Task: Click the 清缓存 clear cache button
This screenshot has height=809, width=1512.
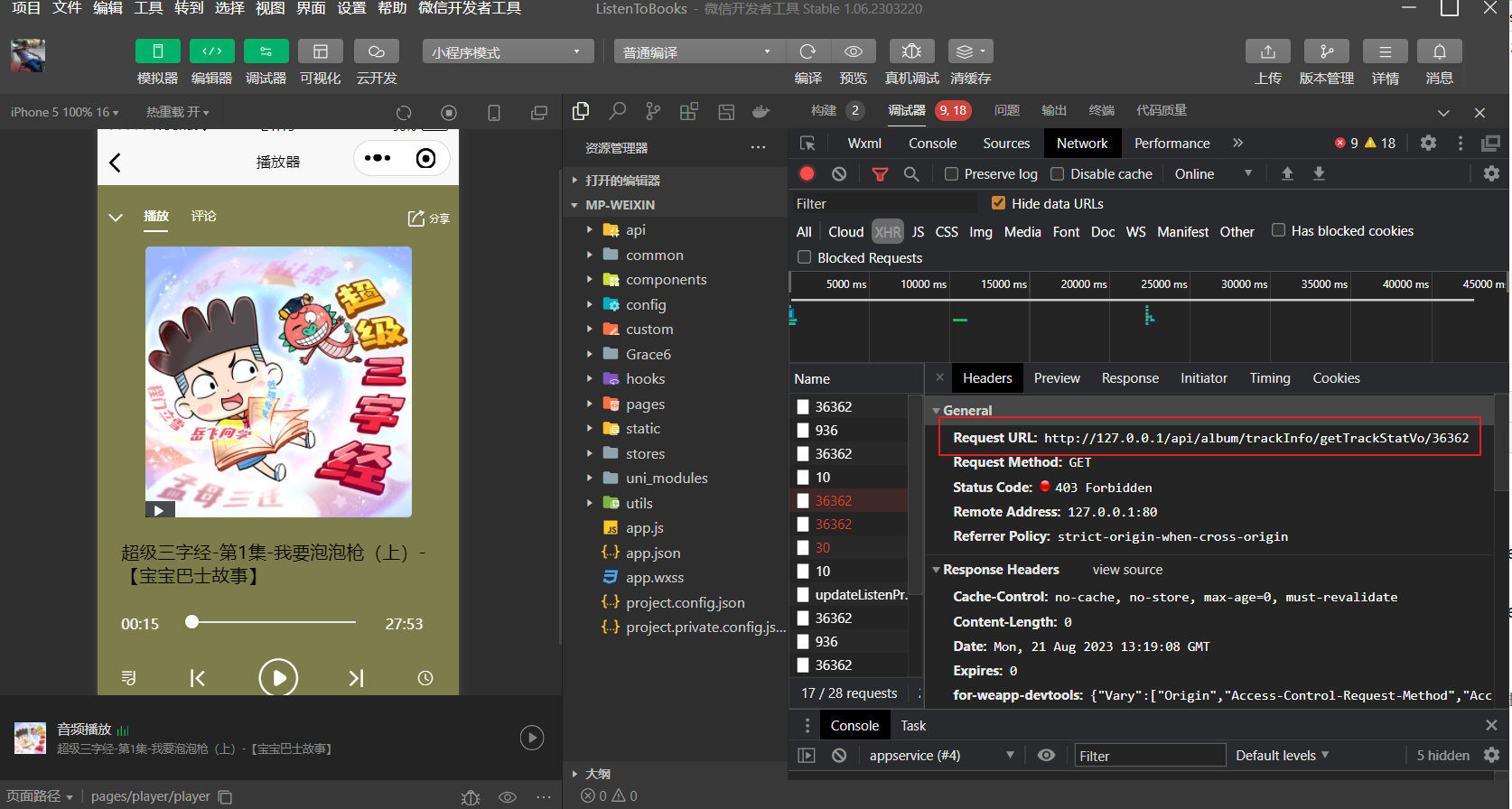Action: click(971, 51)
